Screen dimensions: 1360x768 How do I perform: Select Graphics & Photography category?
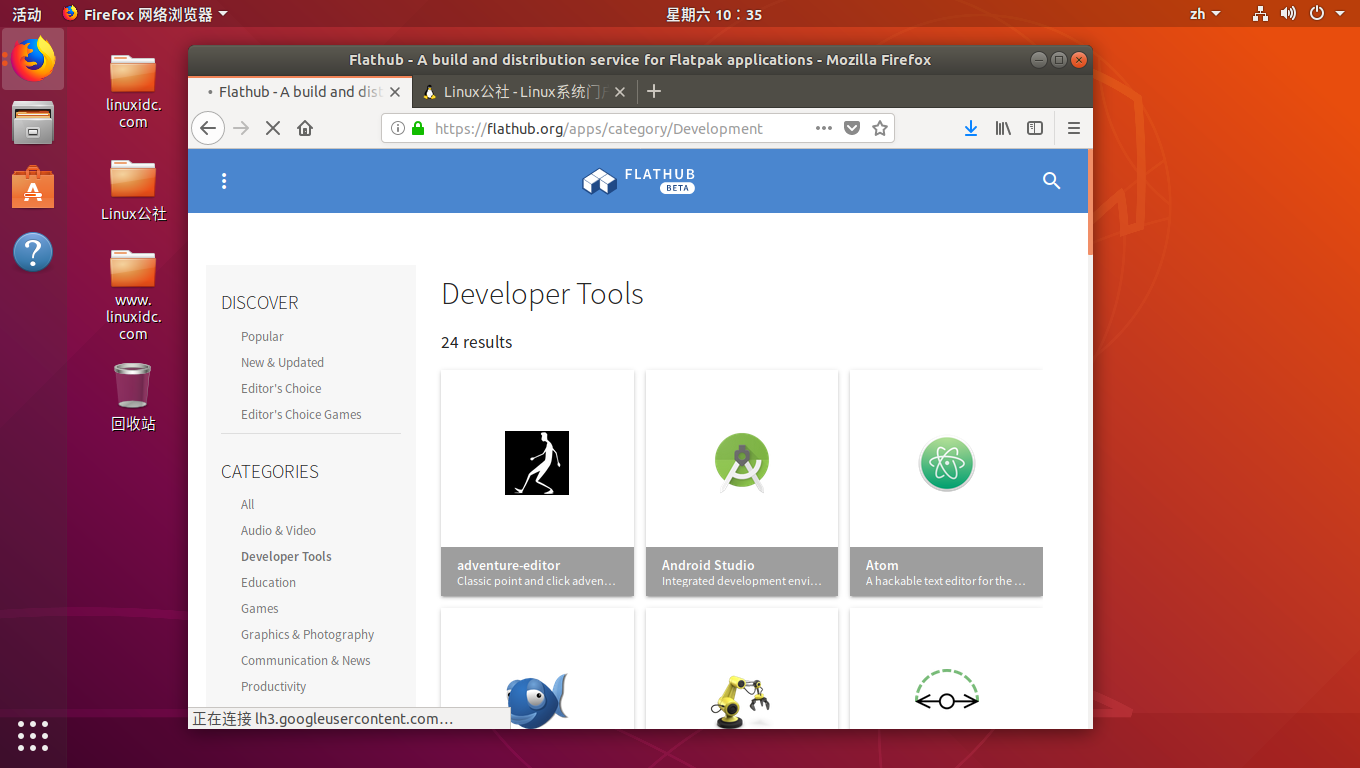point(308,635)
